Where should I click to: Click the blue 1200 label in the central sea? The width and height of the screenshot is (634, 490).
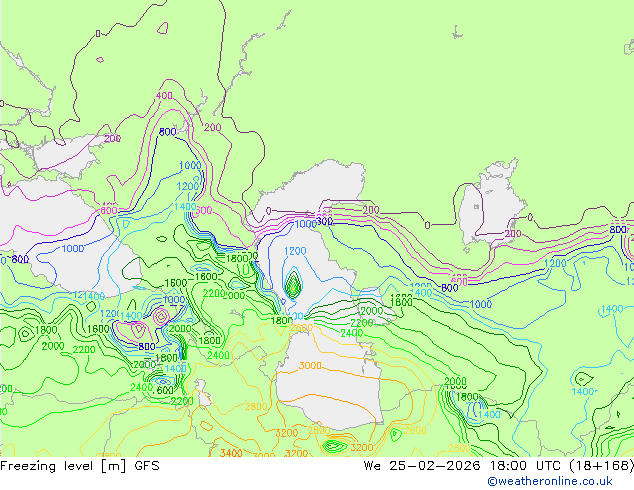pos(295,251)
